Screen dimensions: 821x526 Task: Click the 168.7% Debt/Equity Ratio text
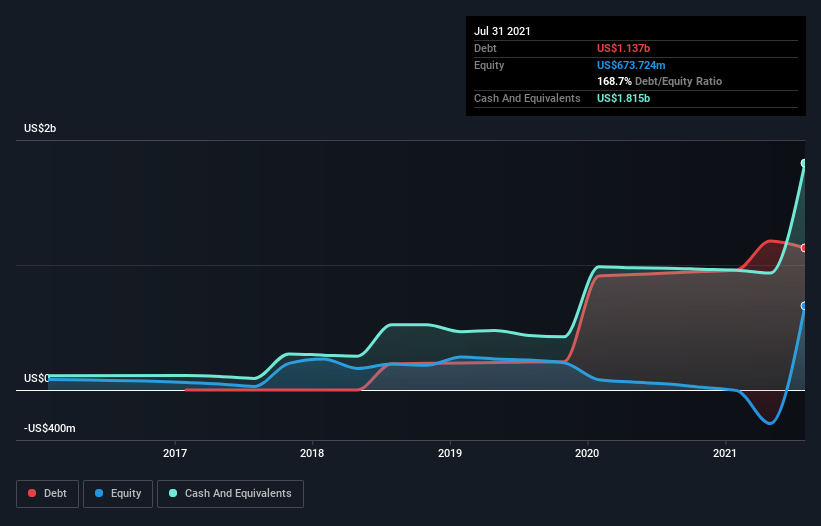coord(659,81)
